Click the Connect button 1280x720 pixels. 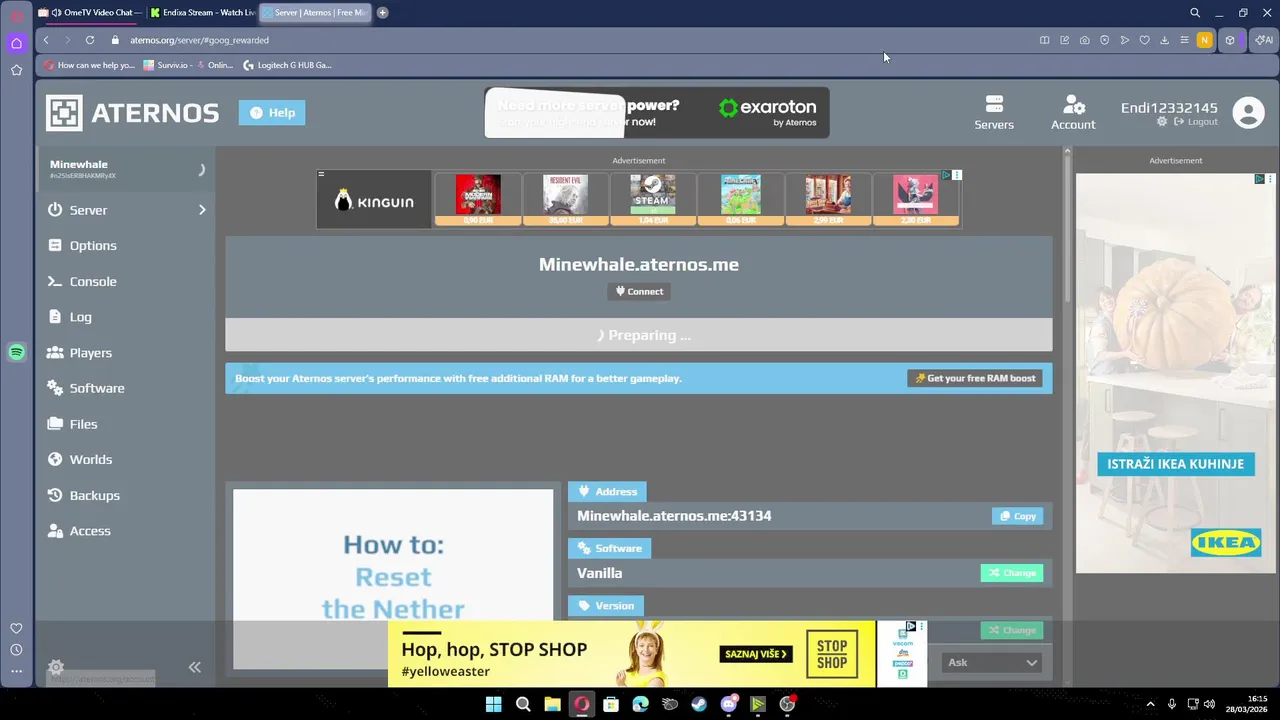pyautogui.click(x=639, y=291)
